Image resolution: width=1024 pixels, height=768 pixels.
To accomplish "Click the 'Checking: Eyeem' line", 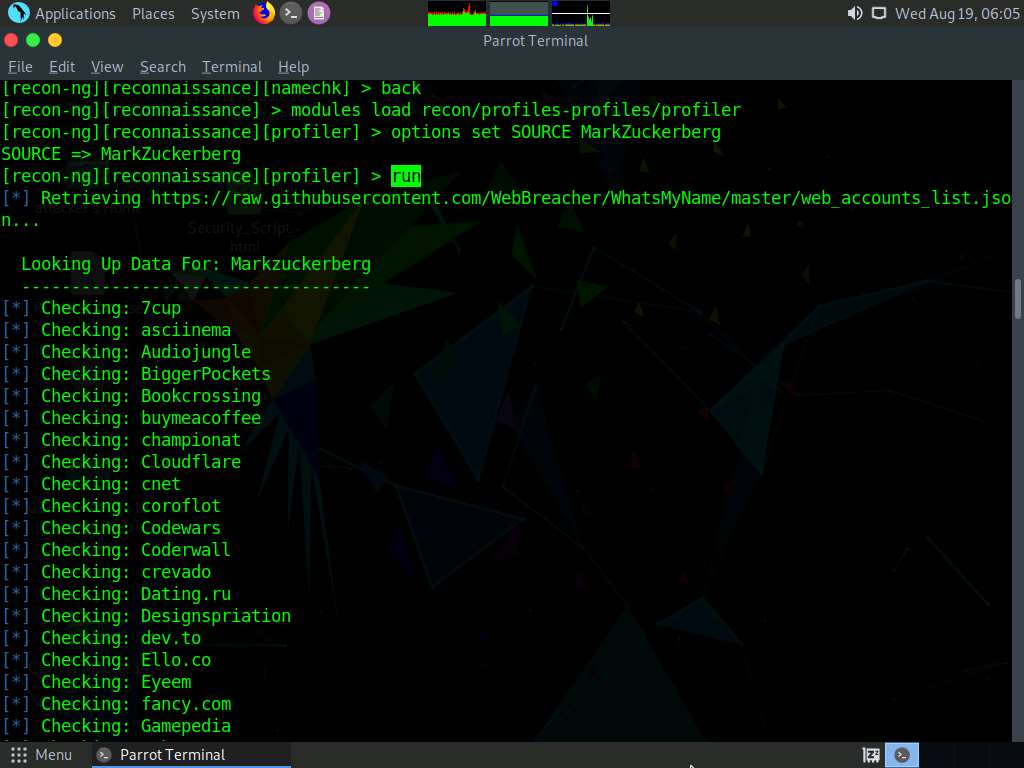I will (97, 682).
